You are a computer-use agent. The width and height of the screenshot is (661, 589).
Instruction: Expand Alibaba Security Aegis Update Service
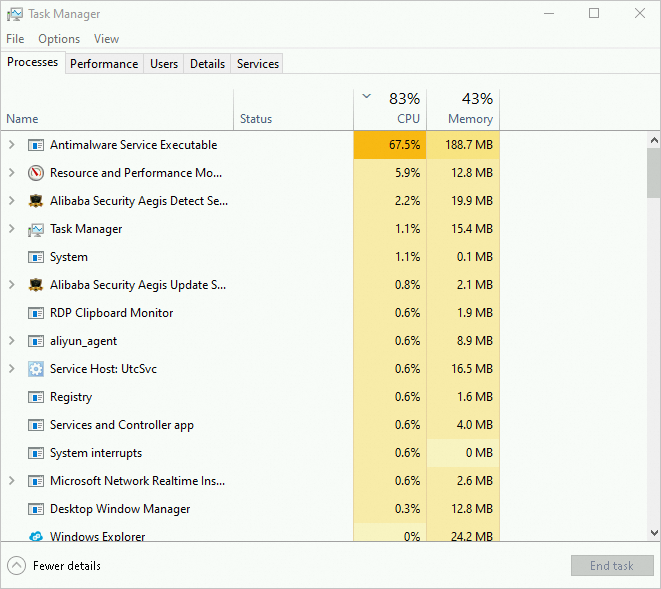[x=12, y=285]
